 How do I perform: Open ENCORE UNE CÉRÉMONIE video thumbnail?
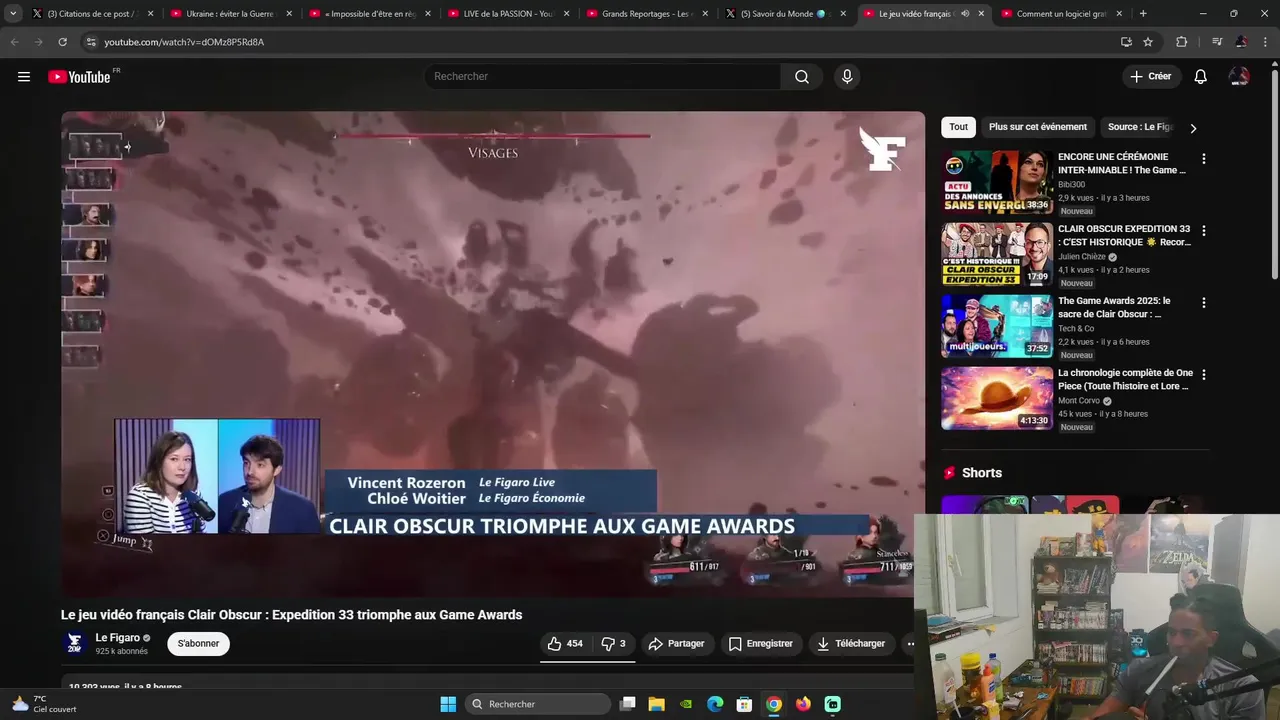(x=997, y=182)
